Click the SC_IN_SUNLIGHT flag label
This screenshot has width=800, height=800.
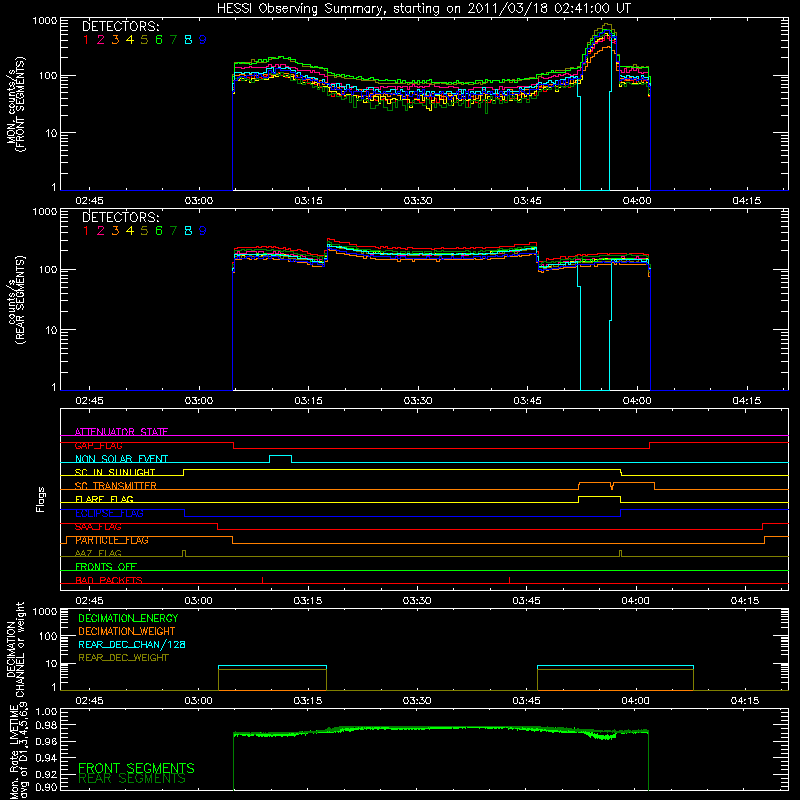tap(115, 472)
